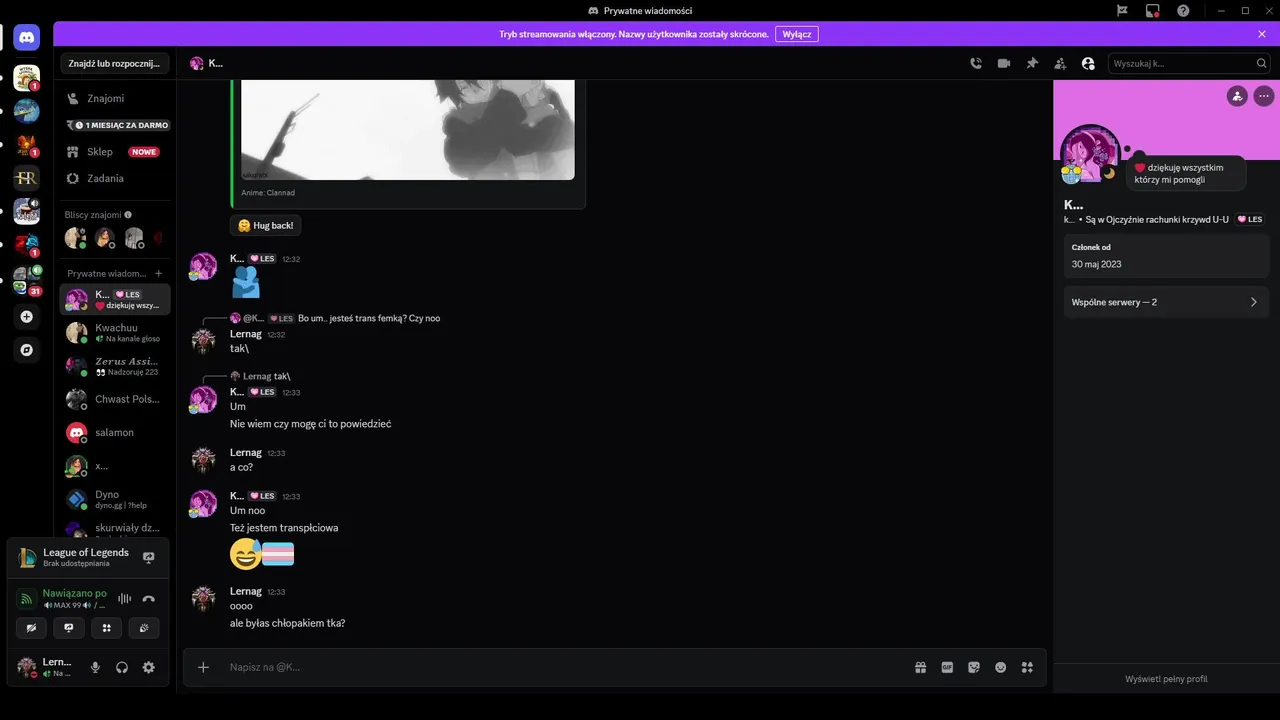Open the soundboard button
The width and height of the screenshot is (1280, 720).
[x=144, y=628]
